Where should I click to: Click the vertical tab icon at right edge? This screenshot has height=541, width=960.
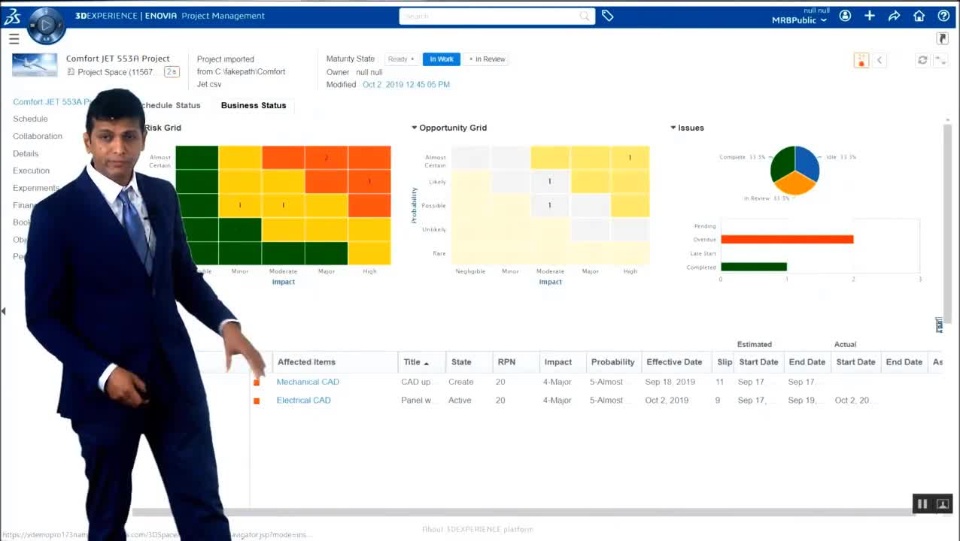939,325
